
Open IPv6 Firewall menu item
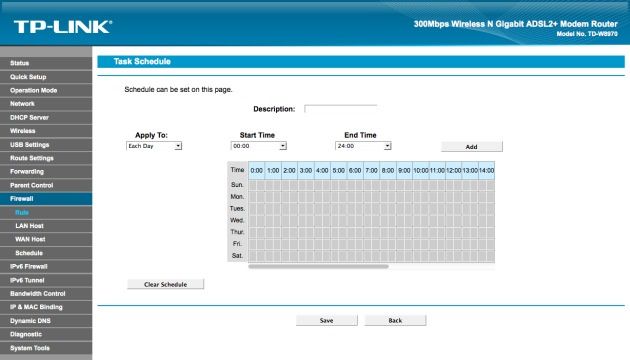click(46, 266)
